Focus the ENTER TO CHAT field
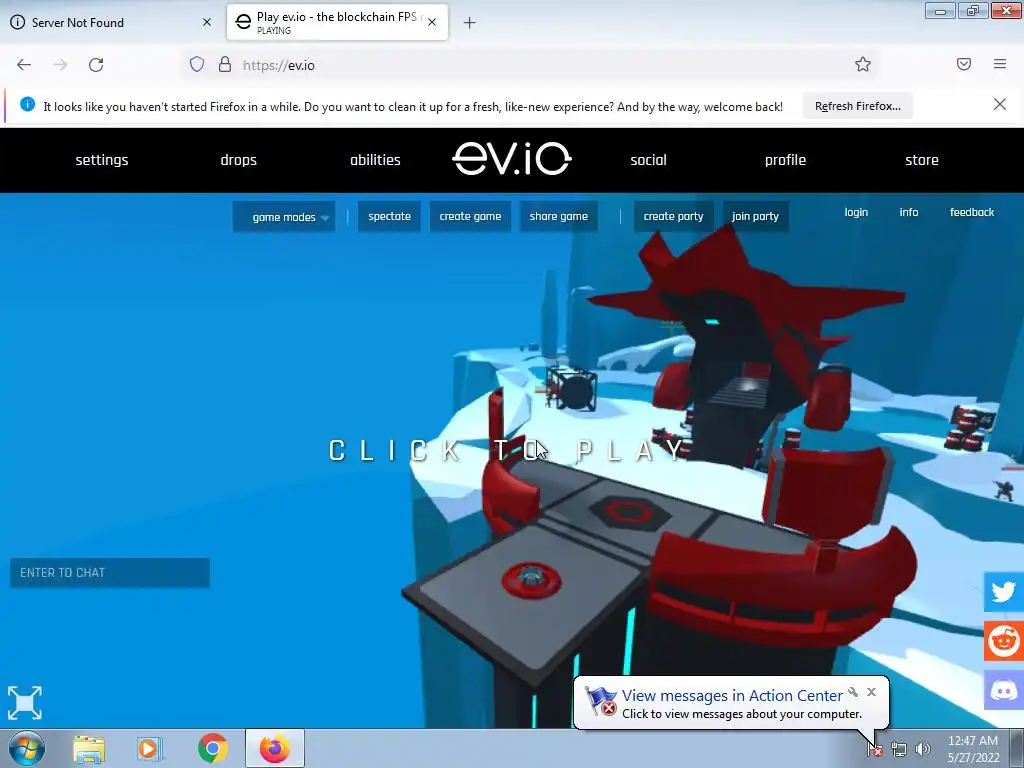The width and height of the screenshot is (1024, 768). click(x=110, y=573)
